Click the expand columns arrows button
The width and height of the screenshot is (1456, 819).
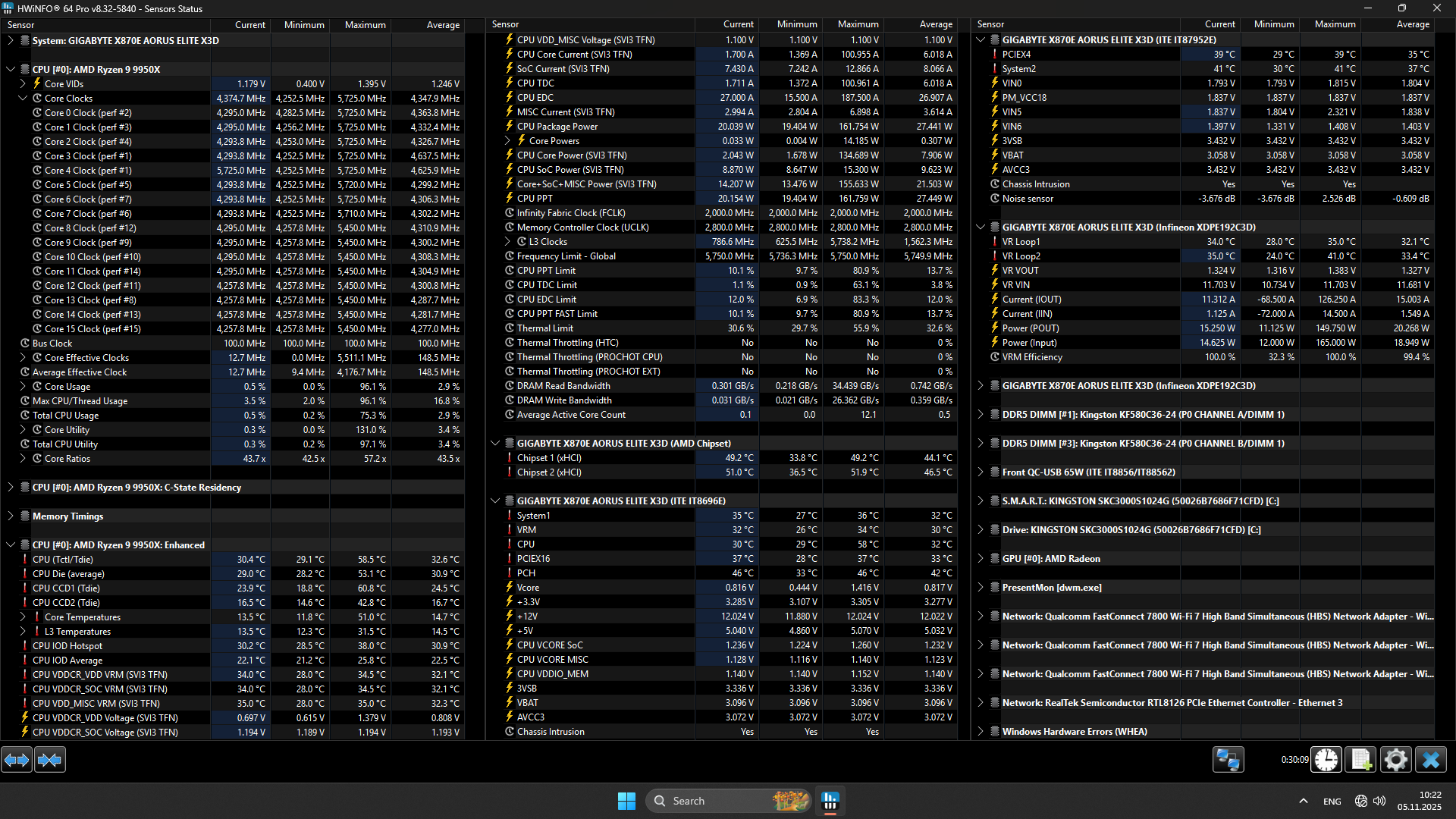click(x=17, y=759)
